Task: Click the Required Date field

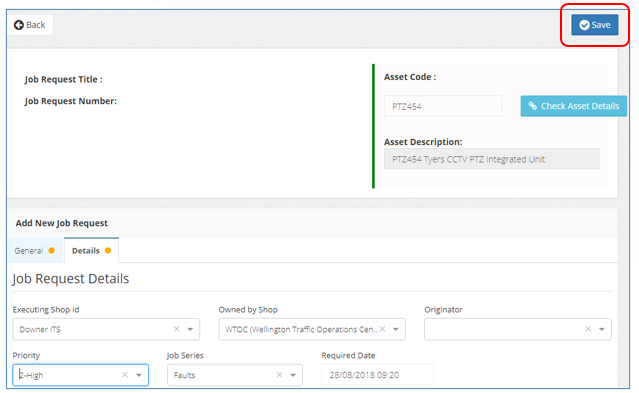Action: [x=377, y=375]
